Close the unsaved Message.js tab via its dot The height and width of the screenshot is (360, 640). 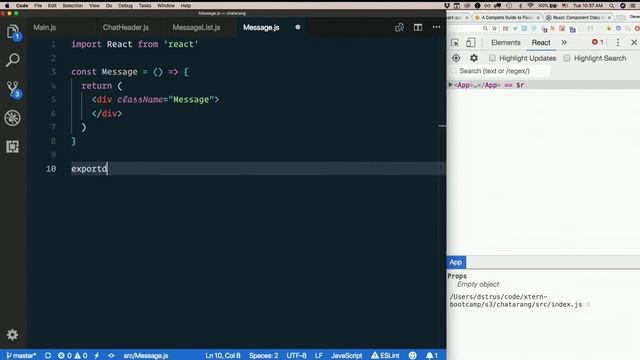[298, 27]
